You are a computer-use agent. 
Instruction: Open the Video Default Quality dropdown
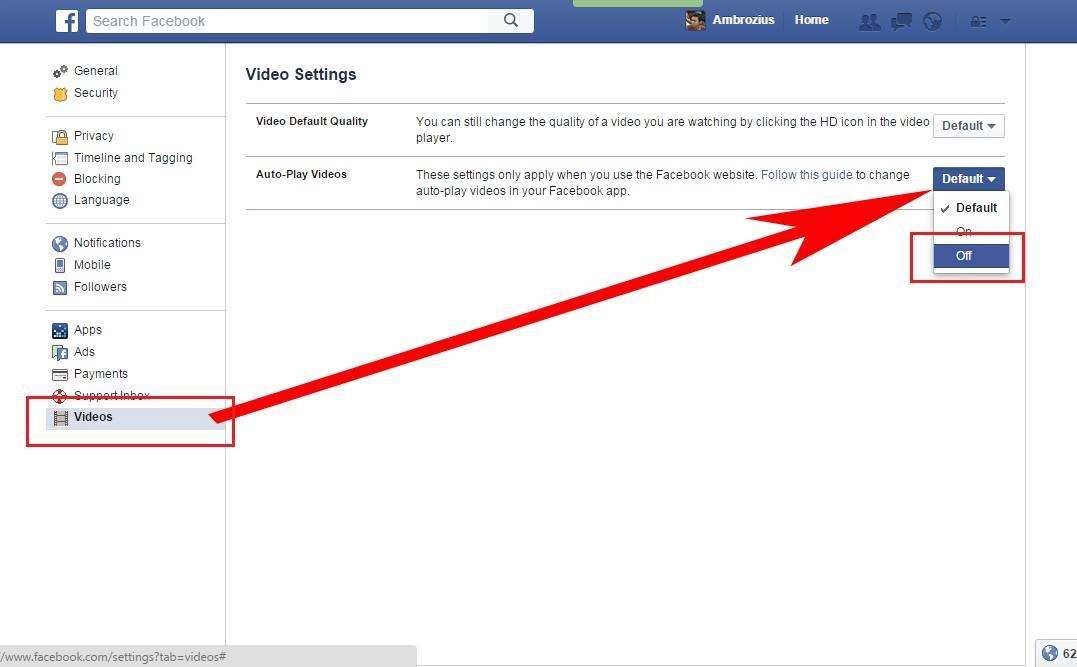pos(968,126)
